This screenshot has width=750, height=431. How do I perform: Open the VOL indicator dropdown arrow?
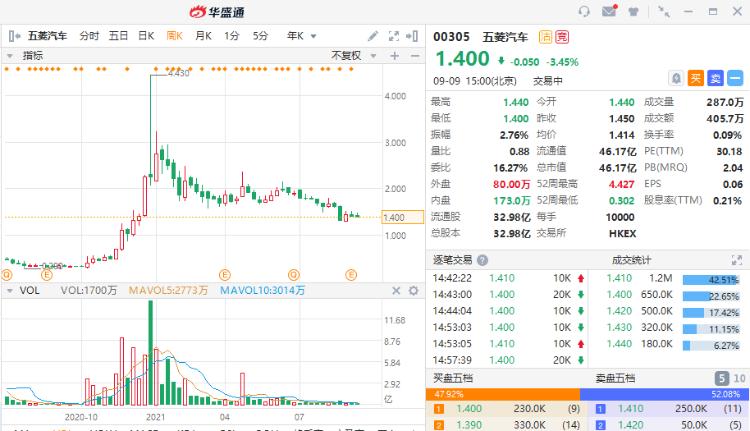(10, 291)
